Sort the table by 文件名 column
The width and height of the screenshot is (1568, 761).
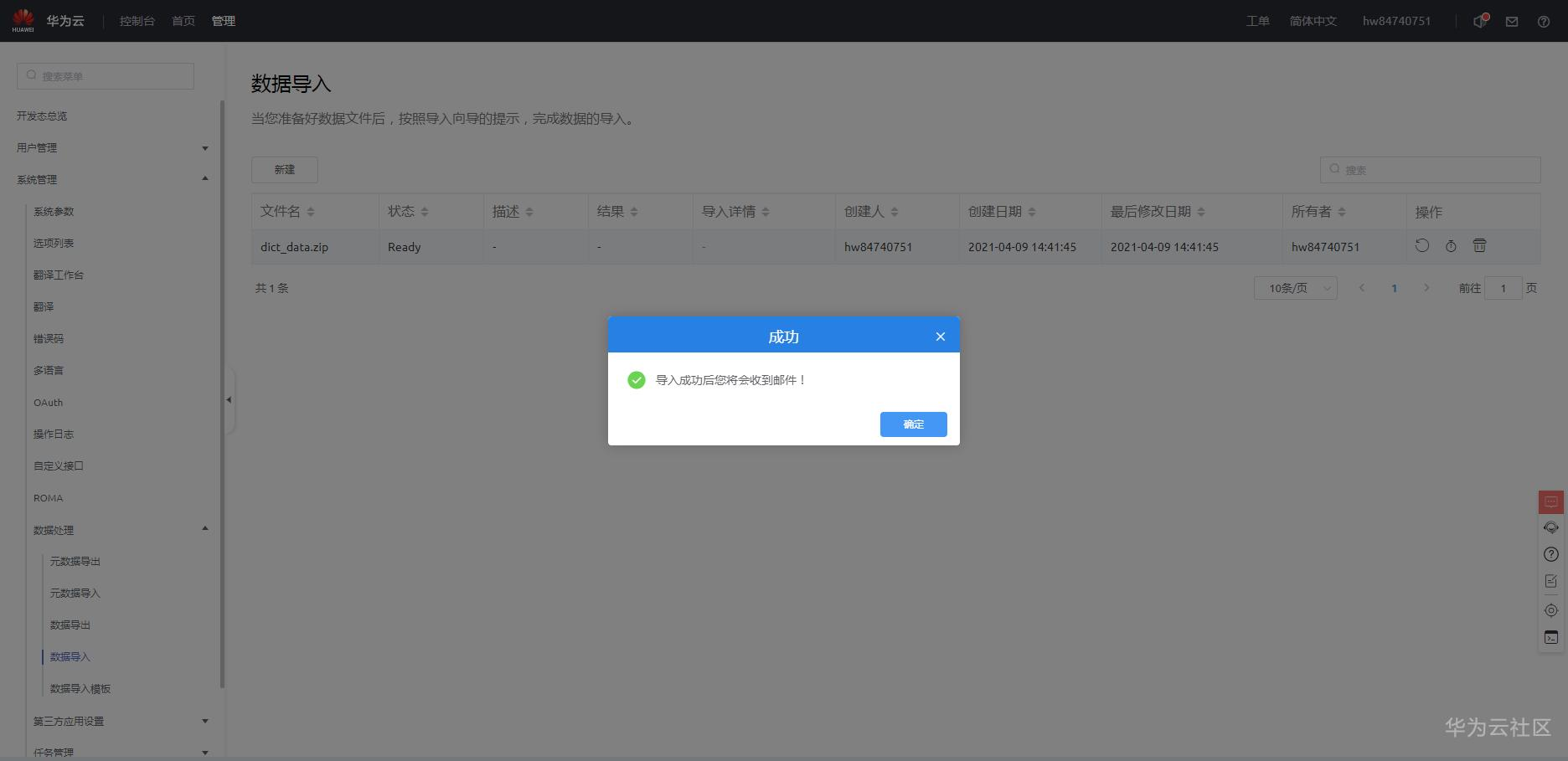click(311, 212)
